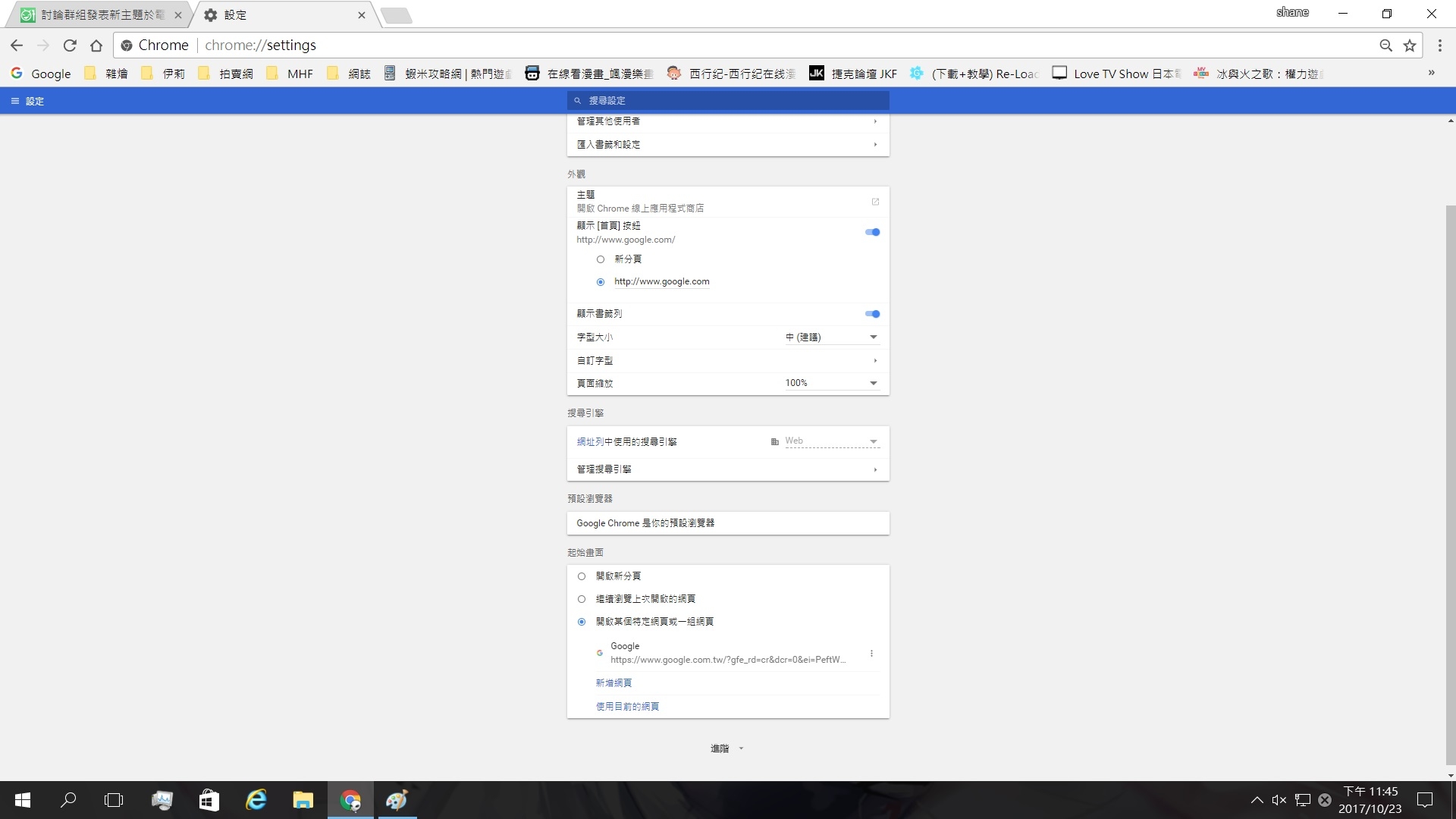Expand the advanced settings section
Viewport: 1456px width, 819px height.
(726, 748)
